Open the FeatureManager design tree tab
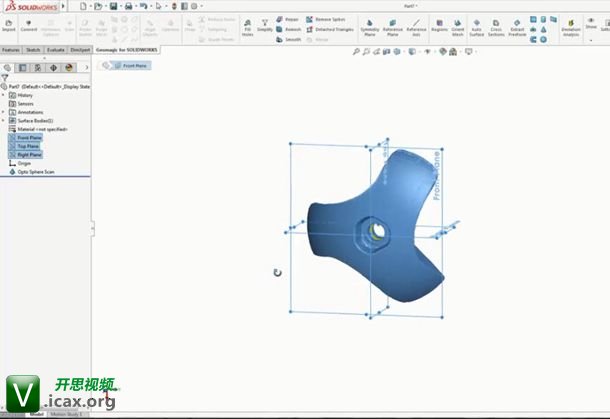The height and width of the screenshot is (419, 610). 7,67
